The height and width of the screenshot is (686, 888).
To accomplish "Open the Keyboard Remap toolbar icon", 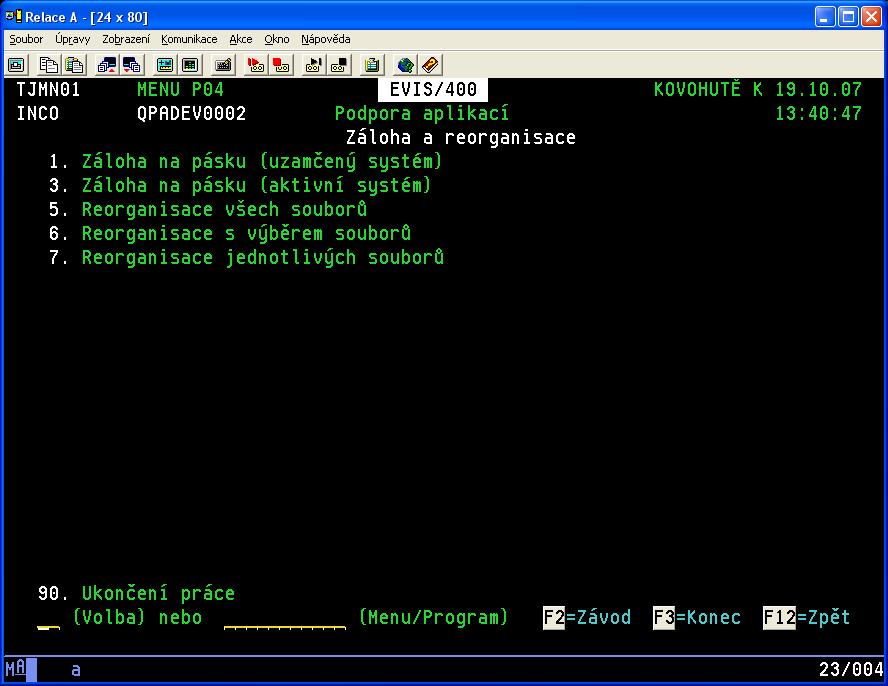I will point(223,65).
